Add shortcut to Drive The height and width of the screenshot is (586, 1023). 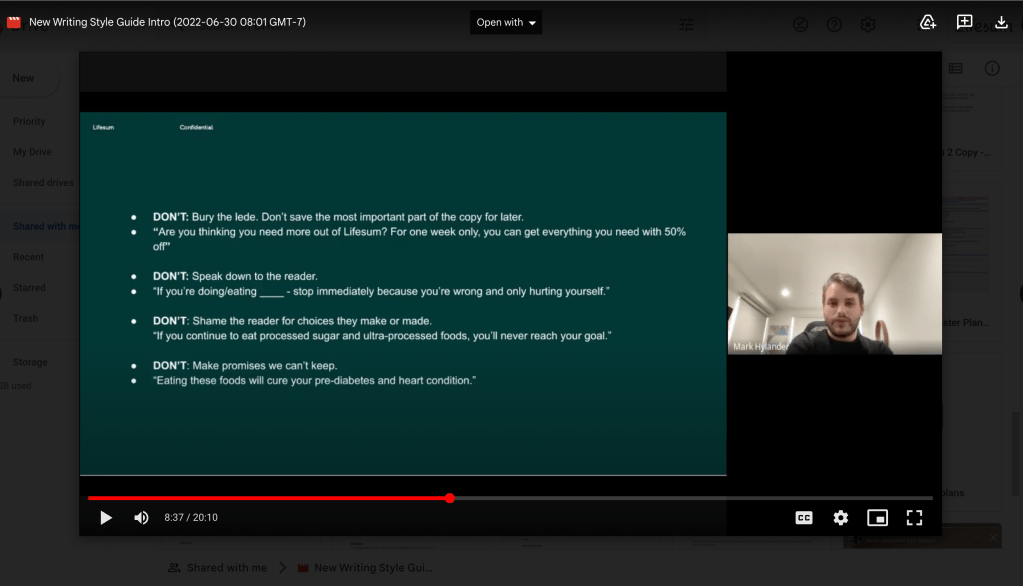927,22
